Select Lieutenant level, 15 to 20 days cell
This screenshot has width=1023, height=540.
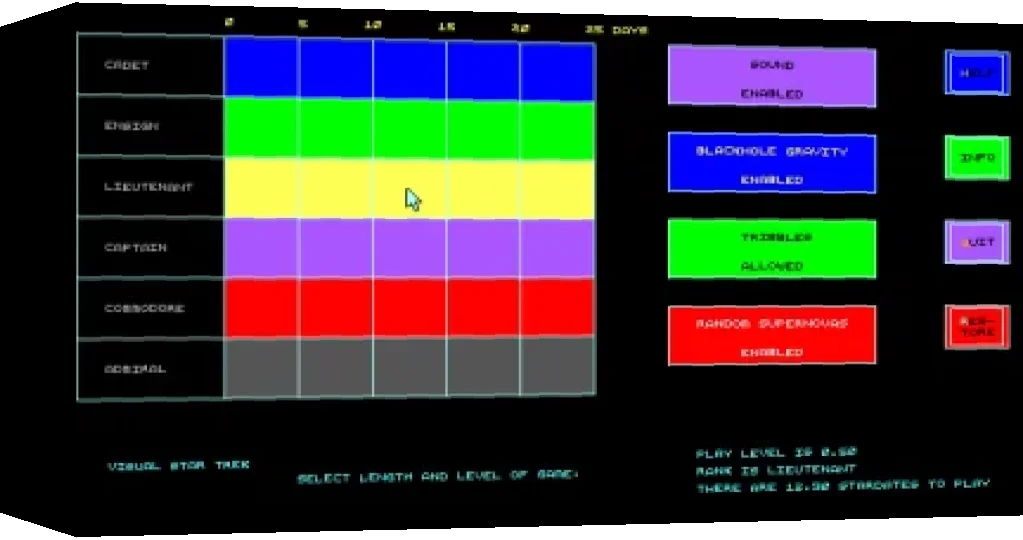click(483, 189)
